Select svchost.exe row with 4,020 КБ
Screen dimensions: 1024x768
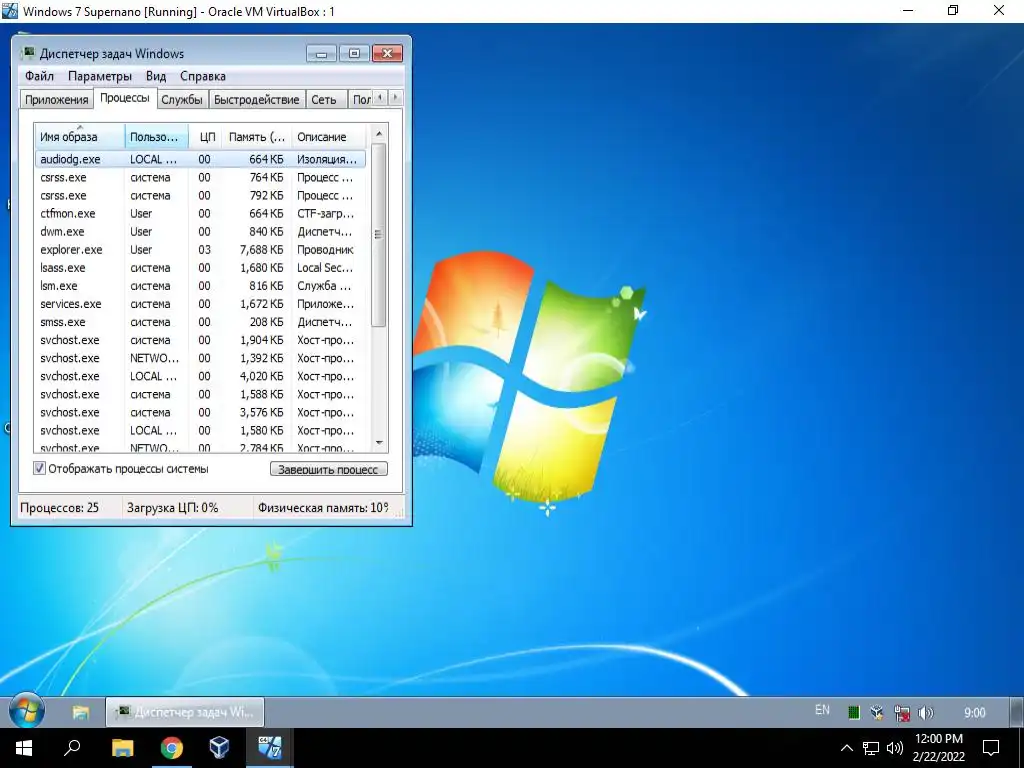pos(200,376)
